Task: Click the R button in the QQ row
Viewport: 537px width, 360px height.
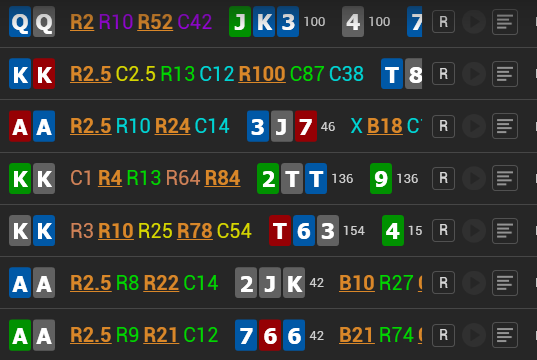Action: click(444, 22)
